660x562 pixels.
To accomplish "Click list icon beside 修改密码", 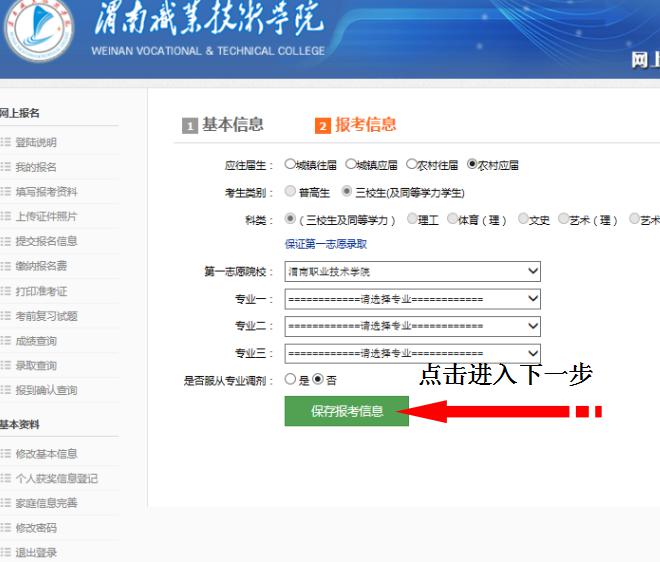I will pos(5,528).
